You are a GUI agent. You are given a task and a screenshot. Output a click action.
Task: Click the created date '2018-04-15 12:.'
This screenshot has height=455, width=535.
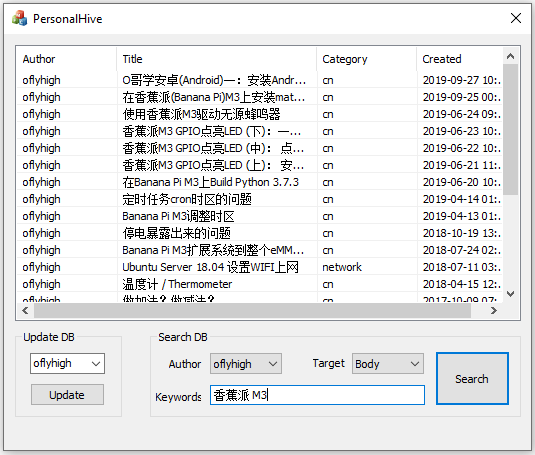462,284
